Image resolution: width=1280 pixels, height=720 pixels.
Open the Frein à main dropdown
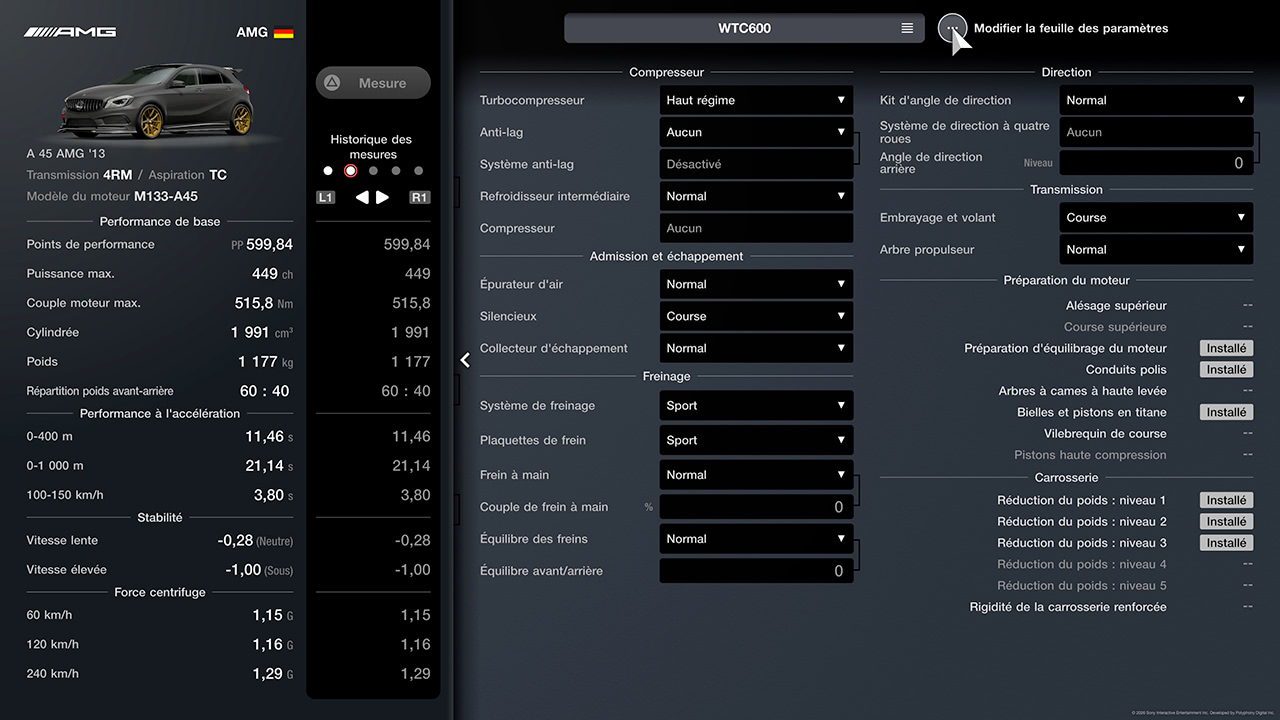pyautogui.click(x=756, y=475)
